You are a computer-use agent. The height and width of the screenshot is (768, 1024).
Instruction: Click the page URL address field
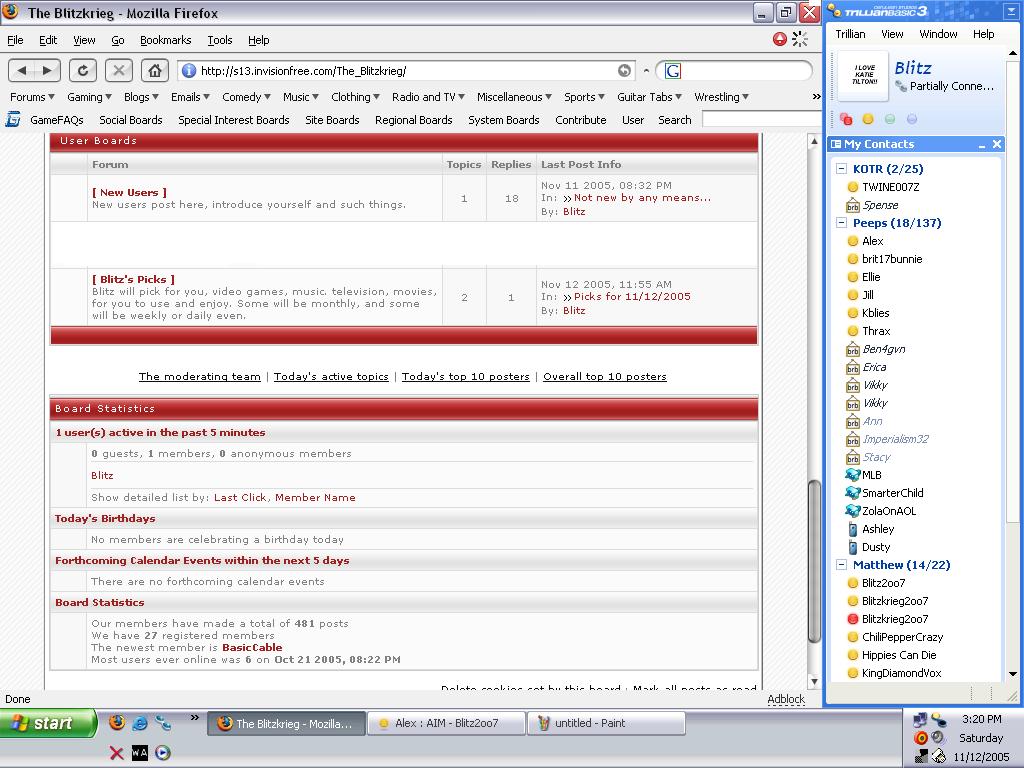click(x=400, y=71)
